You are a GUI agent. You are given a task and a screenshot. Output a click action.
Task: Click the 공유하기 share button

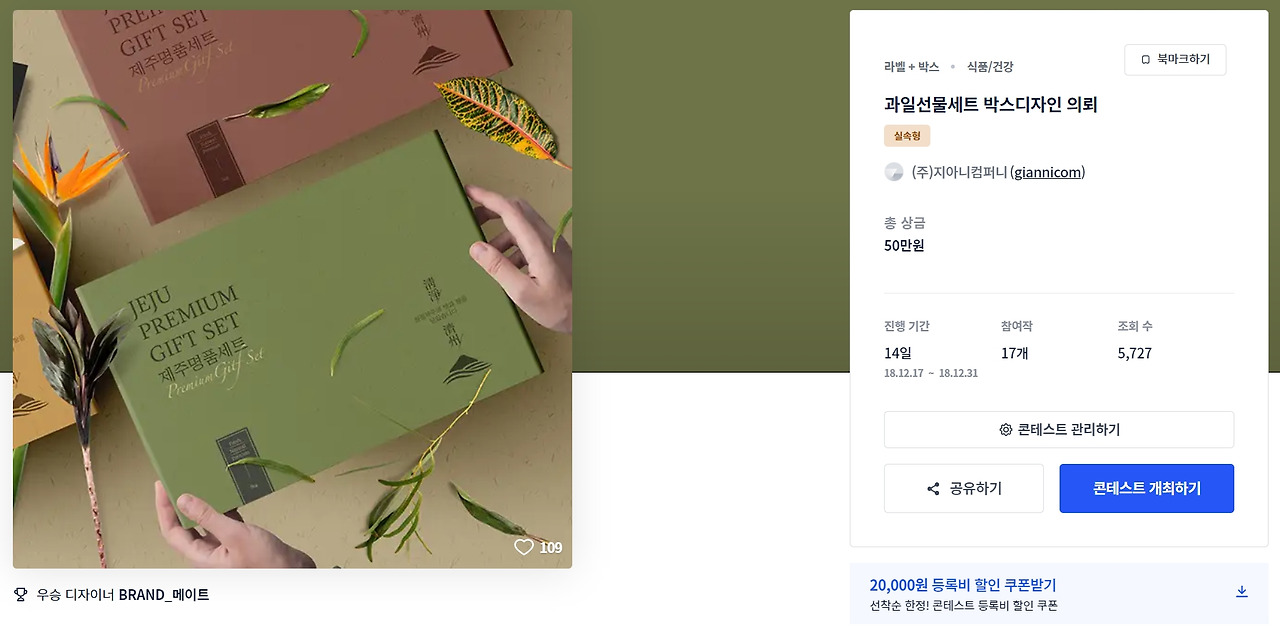tap(964, 489)
